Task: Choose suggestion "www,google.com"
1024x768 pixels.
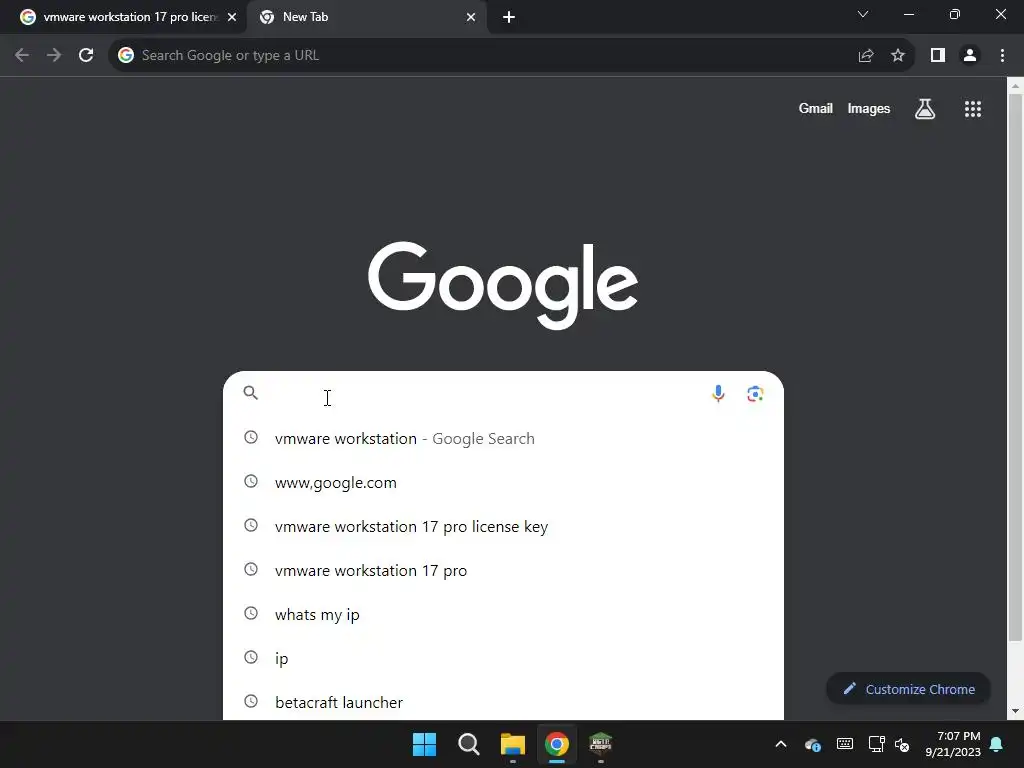Action: point(503,483)
